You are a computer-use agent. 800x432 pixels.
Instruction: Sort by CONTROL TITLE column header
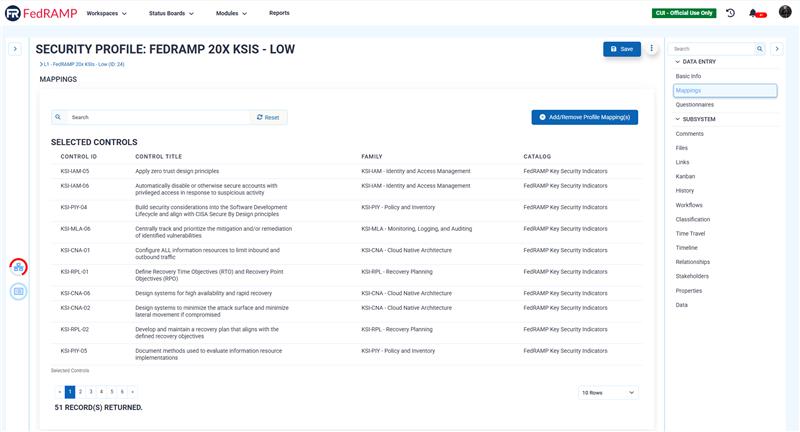[x=159, y=157]
